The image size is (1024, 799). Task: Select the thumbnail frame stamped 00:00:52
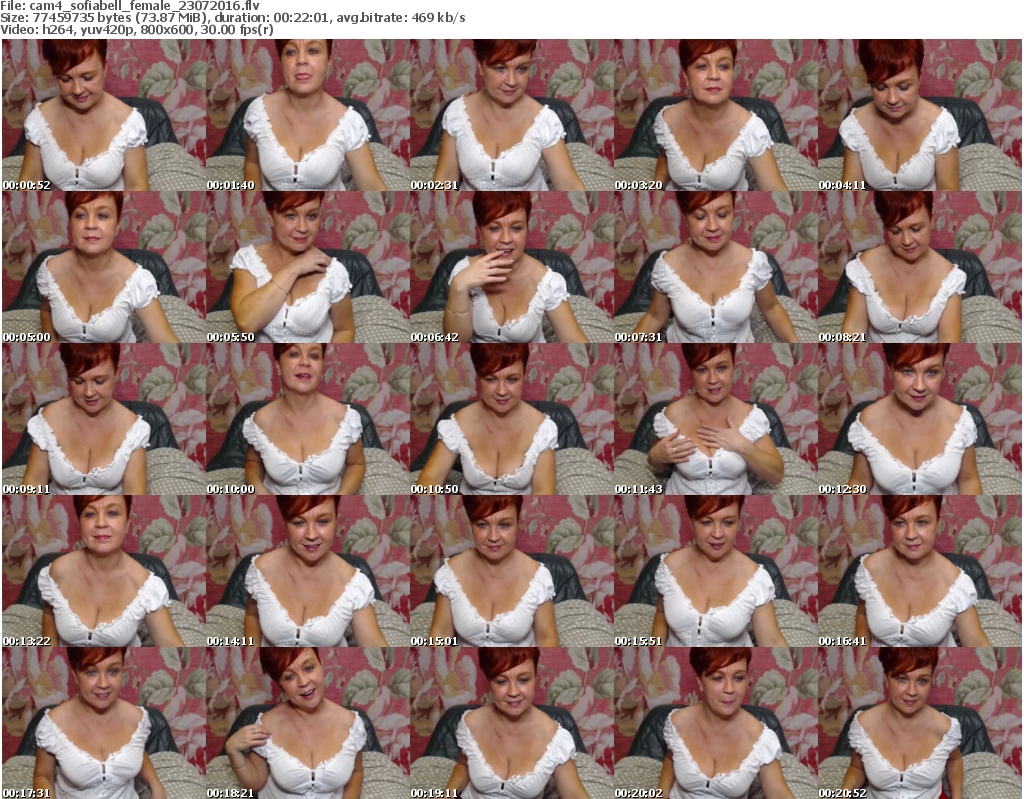(104, 115)
